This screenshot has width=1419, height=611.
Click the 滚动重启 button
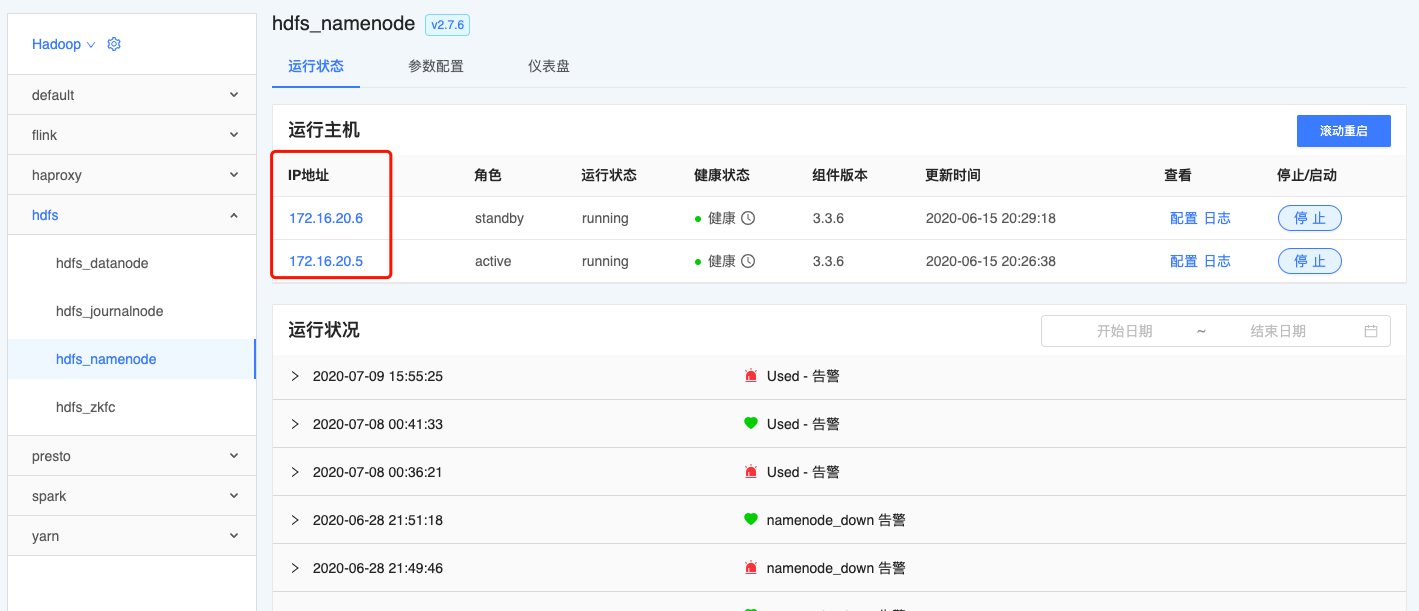tap(1343, 131)
